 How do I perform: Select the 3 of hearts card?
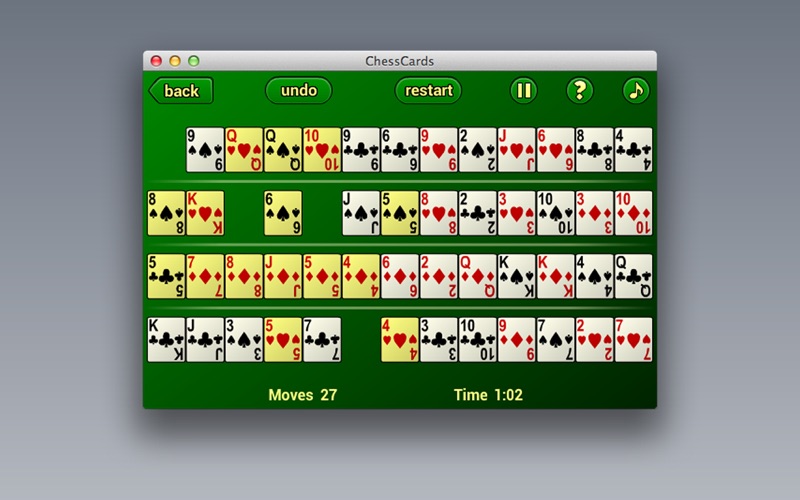click(x=516, y=213)
